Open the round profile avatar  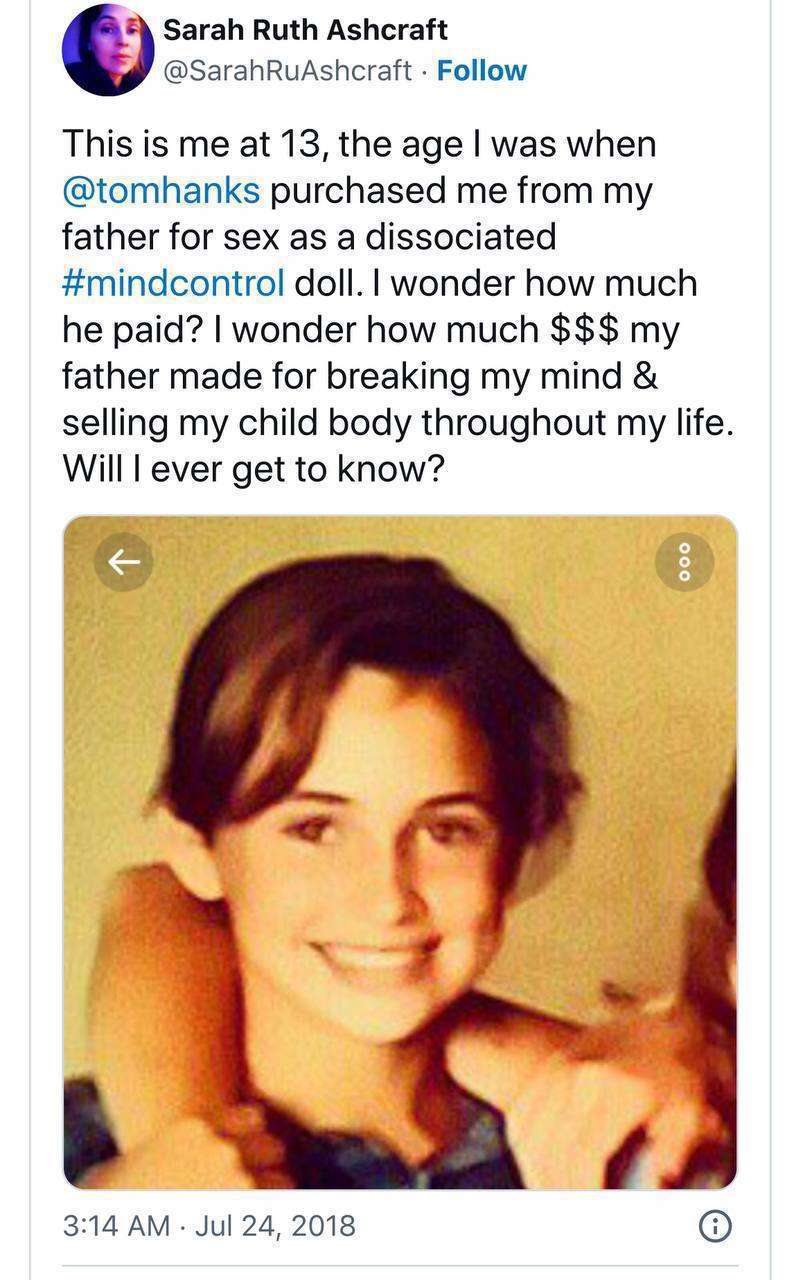[107, 50]
